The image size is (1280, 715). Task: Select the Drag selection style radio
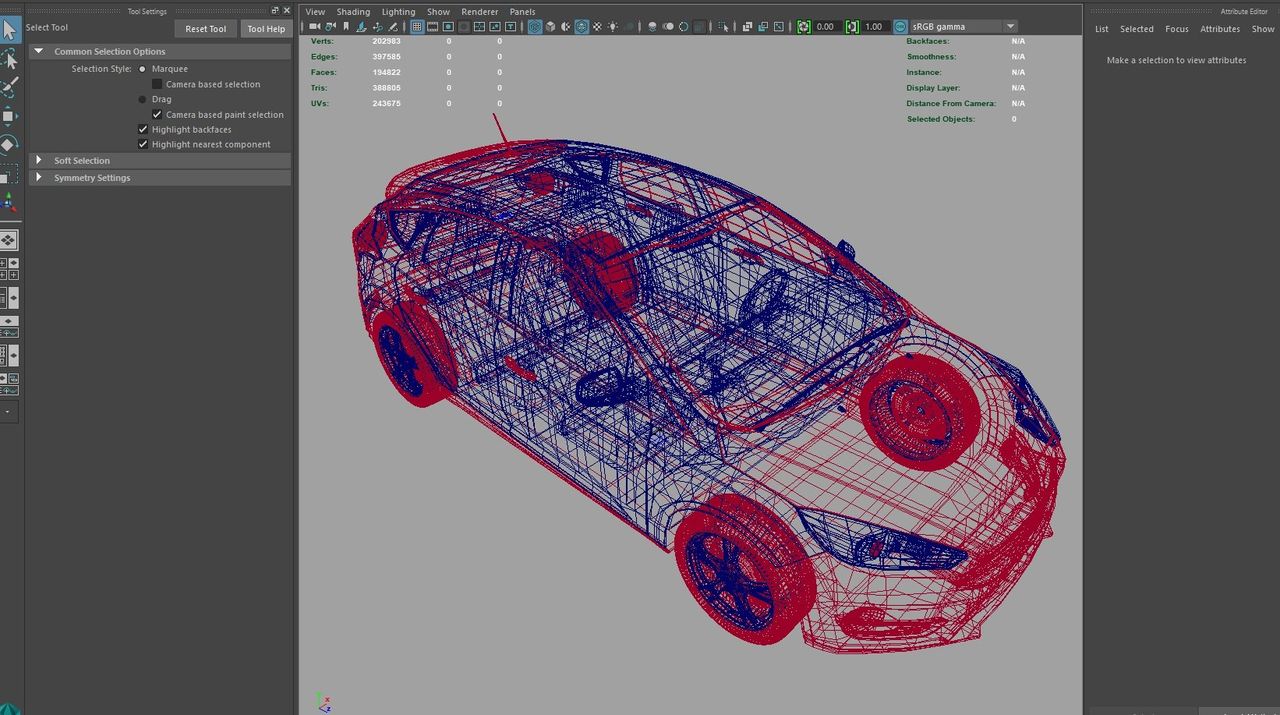(x=142, y=99)
